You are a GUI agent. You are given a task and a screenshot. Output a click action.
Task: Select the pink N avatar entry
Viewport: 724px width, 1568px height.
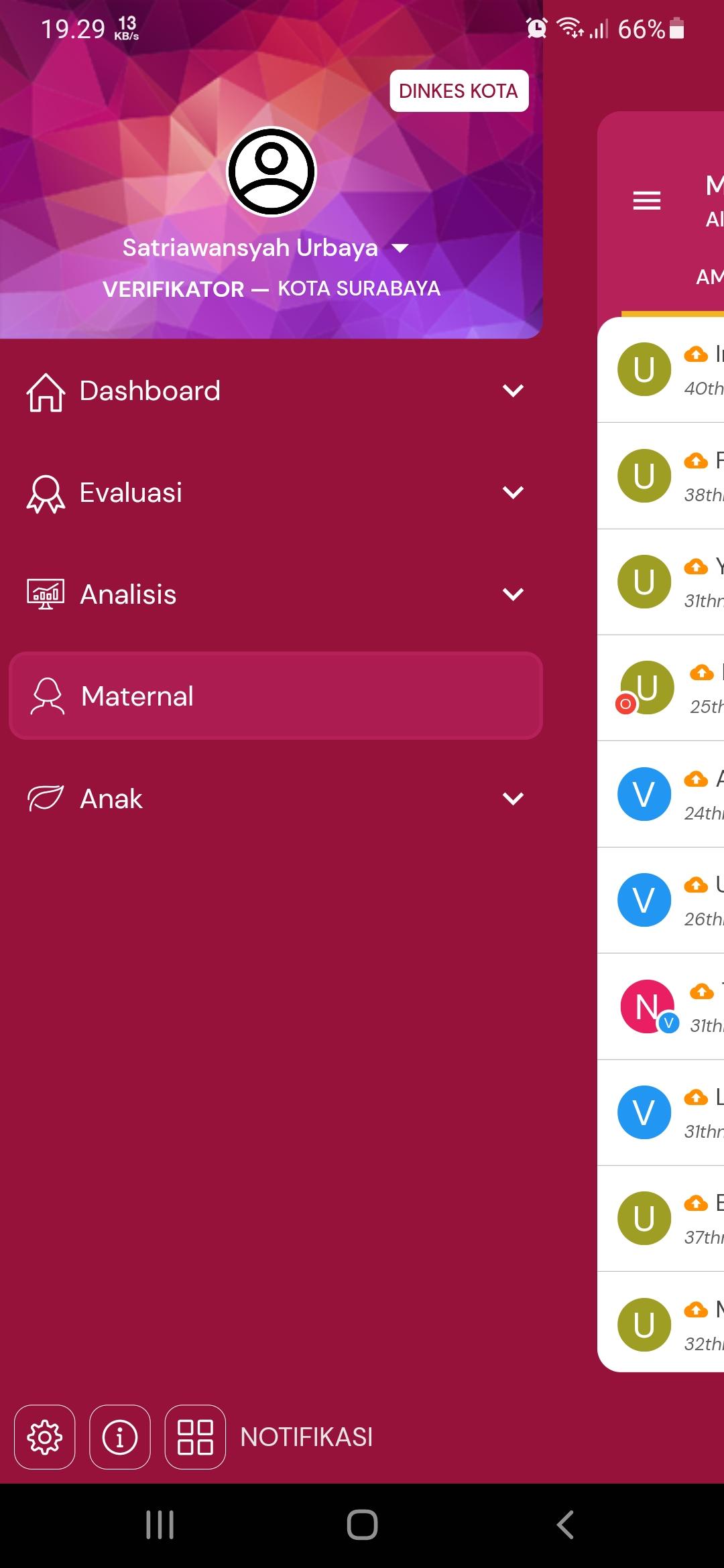click(x=661, y=1006)
